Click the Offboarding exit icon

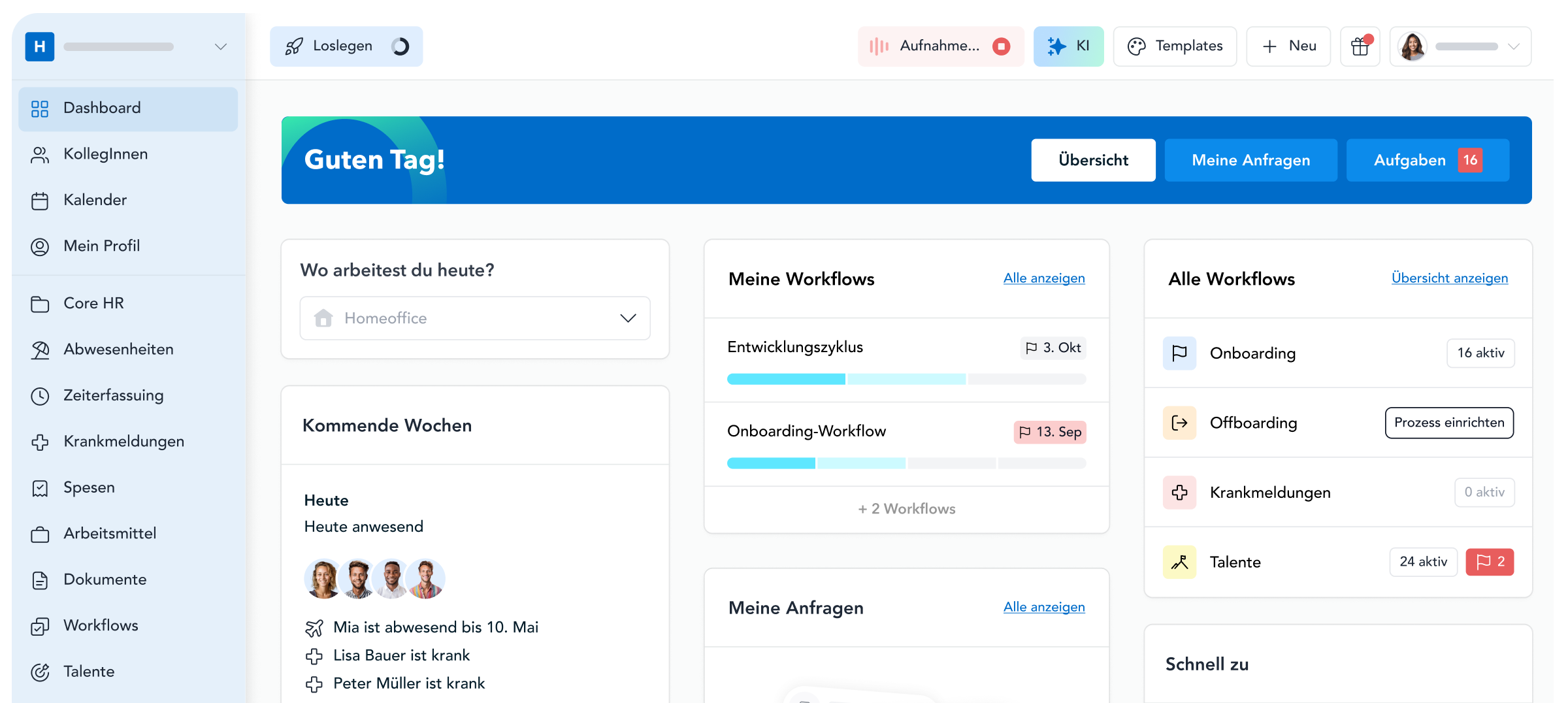(1179, 423)
